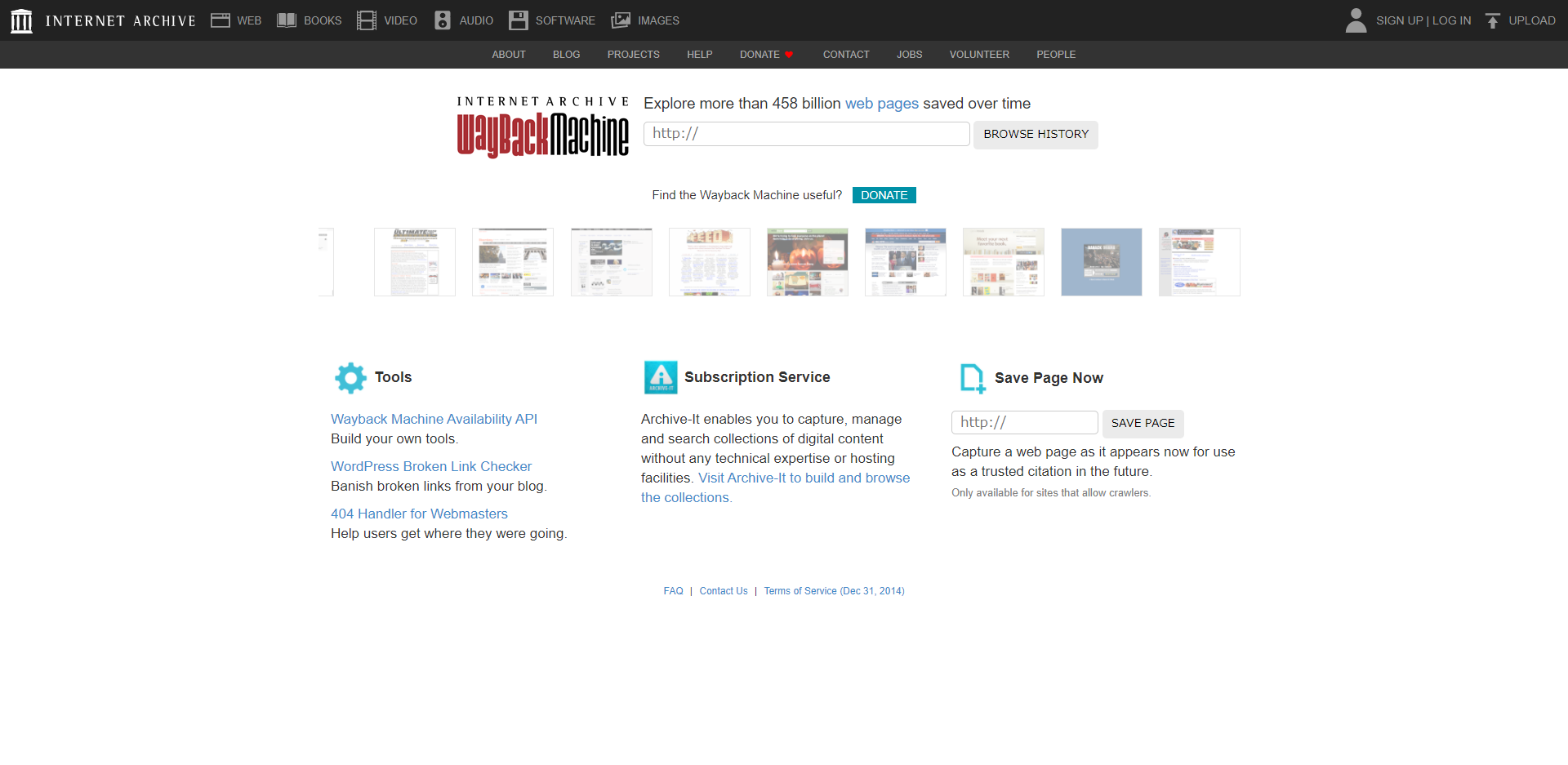The height and width of the screenshot is (765, 1568).
Task: Open the 'Meet your next favorite book' thumbnail
Action: (1004, 262)
